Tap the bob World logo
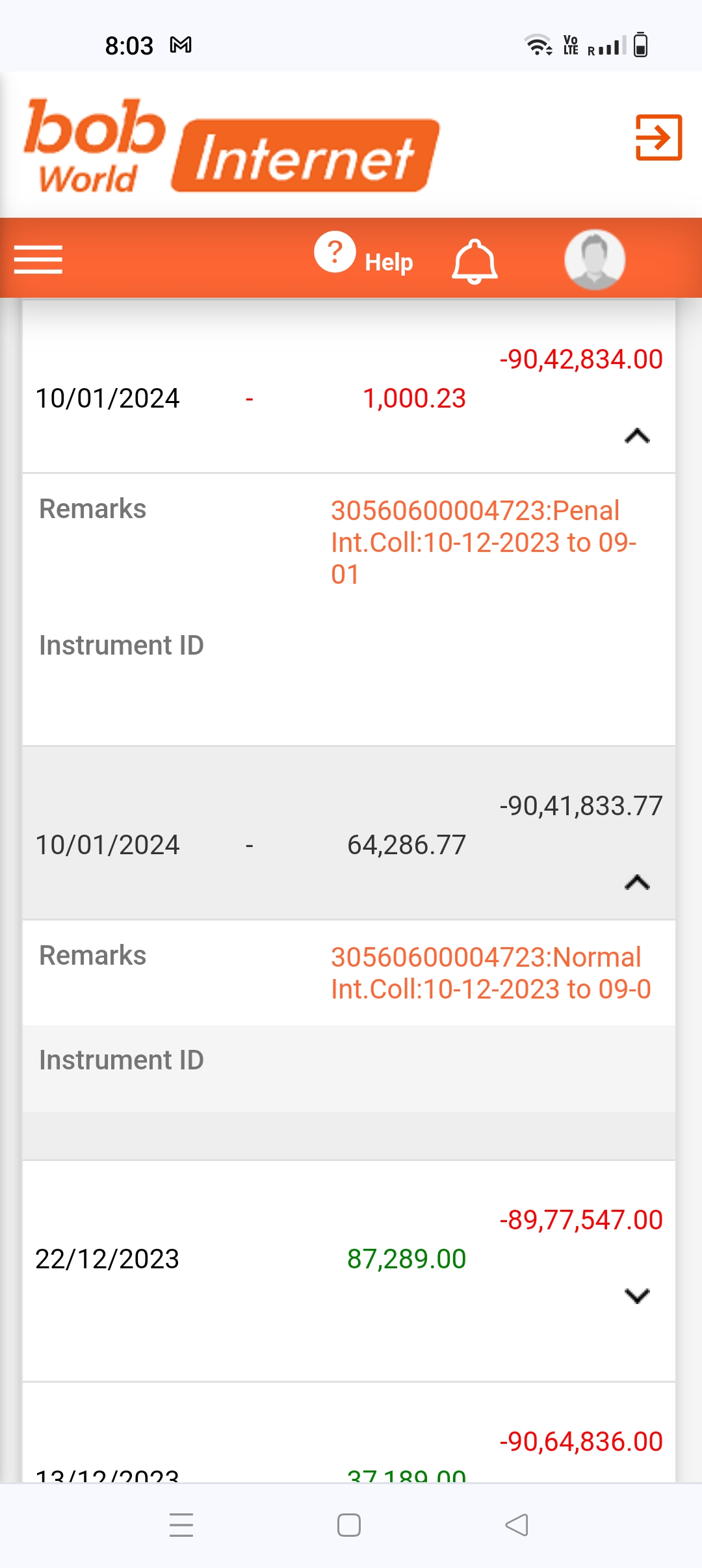702x1568 pixels. pos(94,146)
